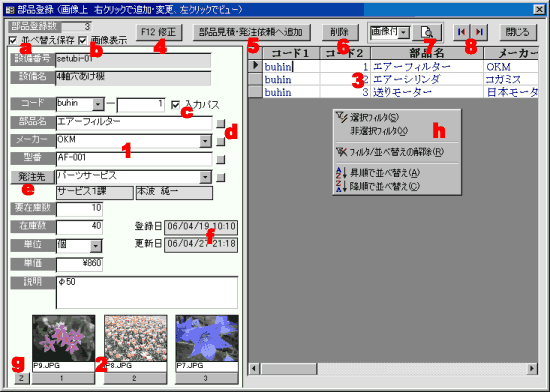550x392 pixels.
Task: Jump to last record navigation icon
Action: click(479, 32)
